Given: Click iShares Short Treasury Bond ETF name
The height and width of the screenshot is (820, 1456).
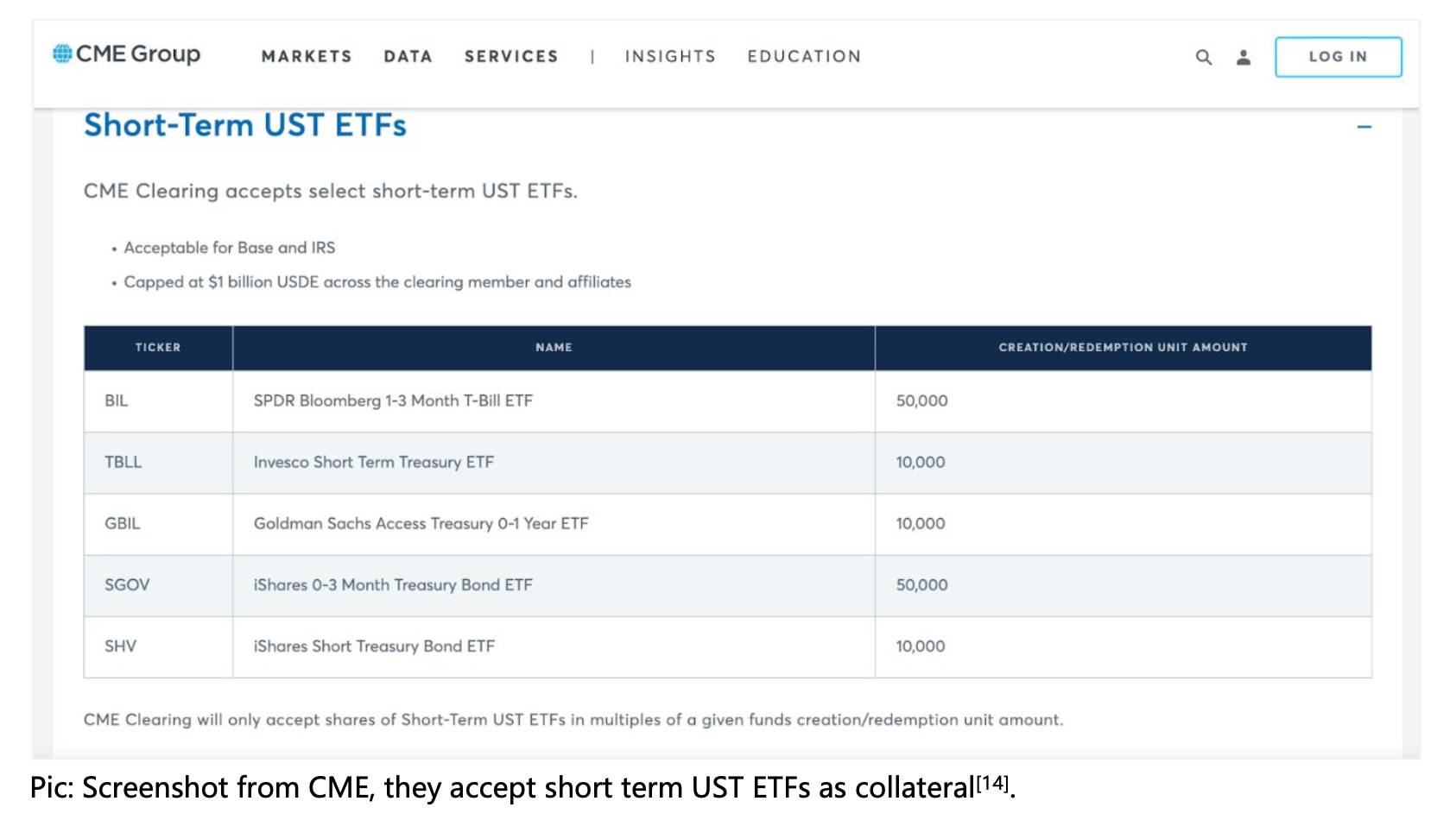Looking at the screenshot, I should [374, 647].
